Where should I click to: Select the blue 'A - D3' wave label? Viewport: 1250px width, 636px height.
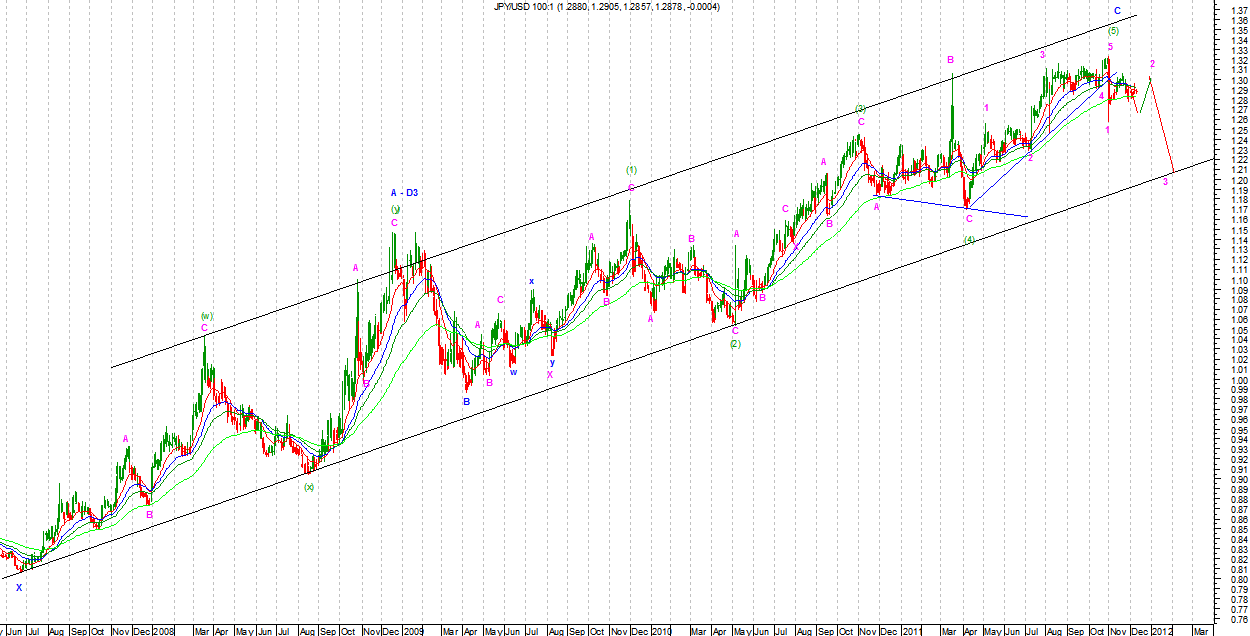coord(404,192)
